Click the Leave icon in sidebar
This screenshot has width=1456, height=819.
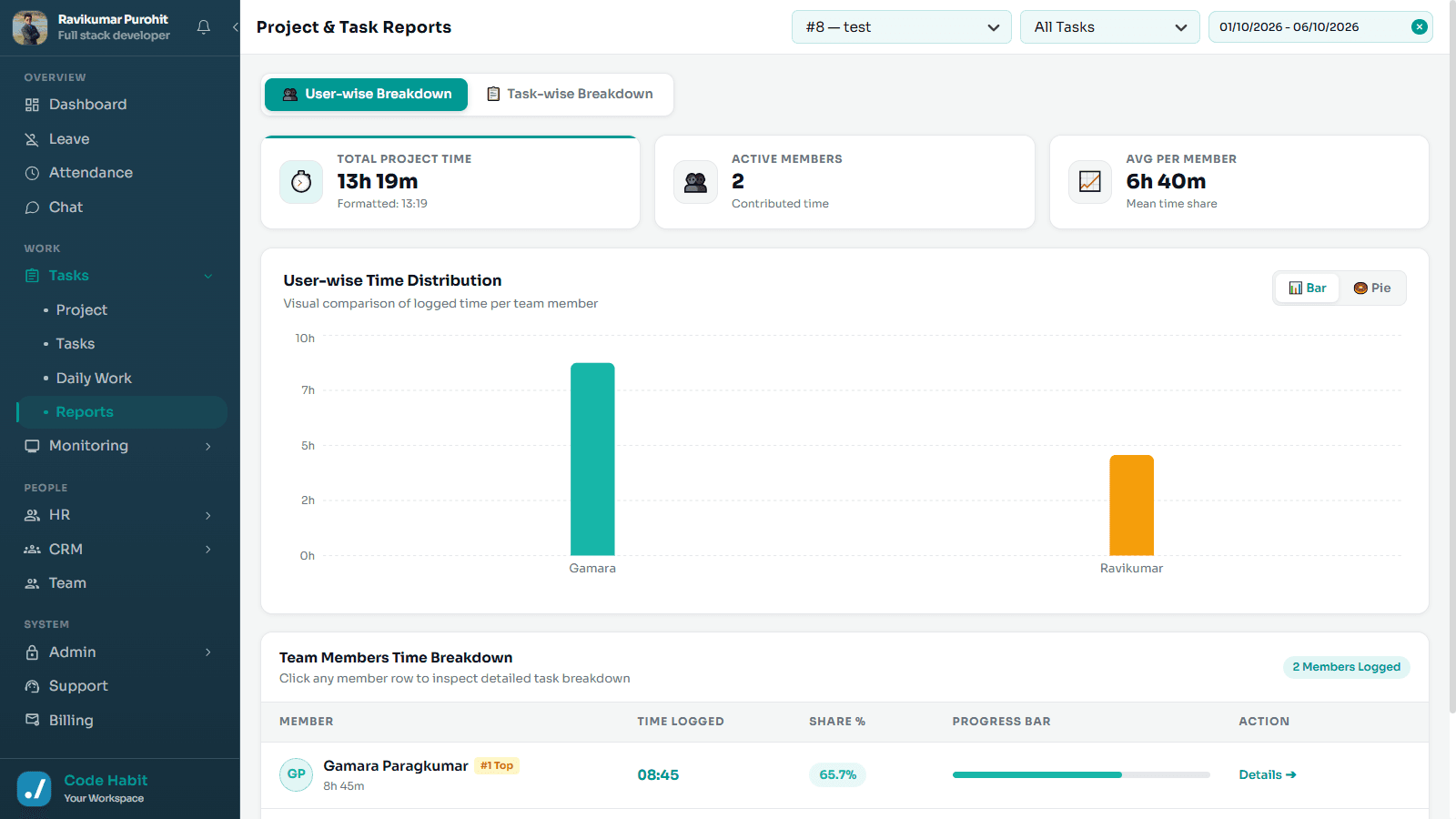click(x=32, y=139)
